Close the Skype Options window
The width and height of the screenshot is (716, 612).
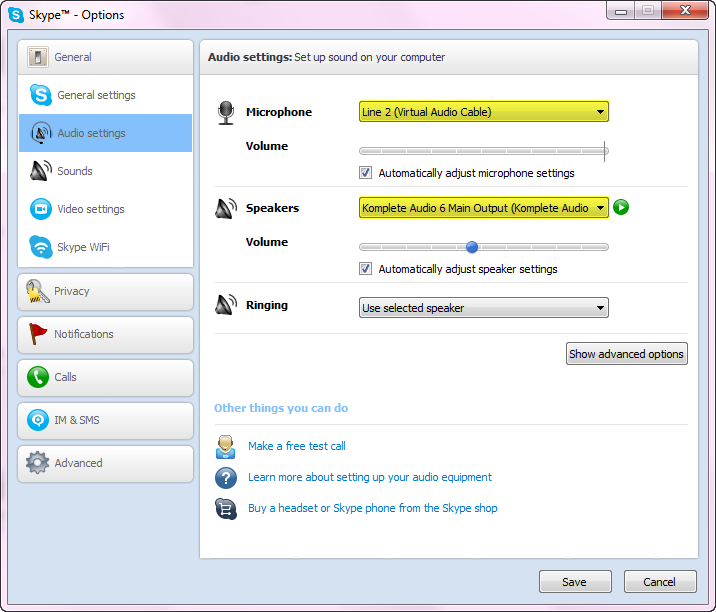684,10
